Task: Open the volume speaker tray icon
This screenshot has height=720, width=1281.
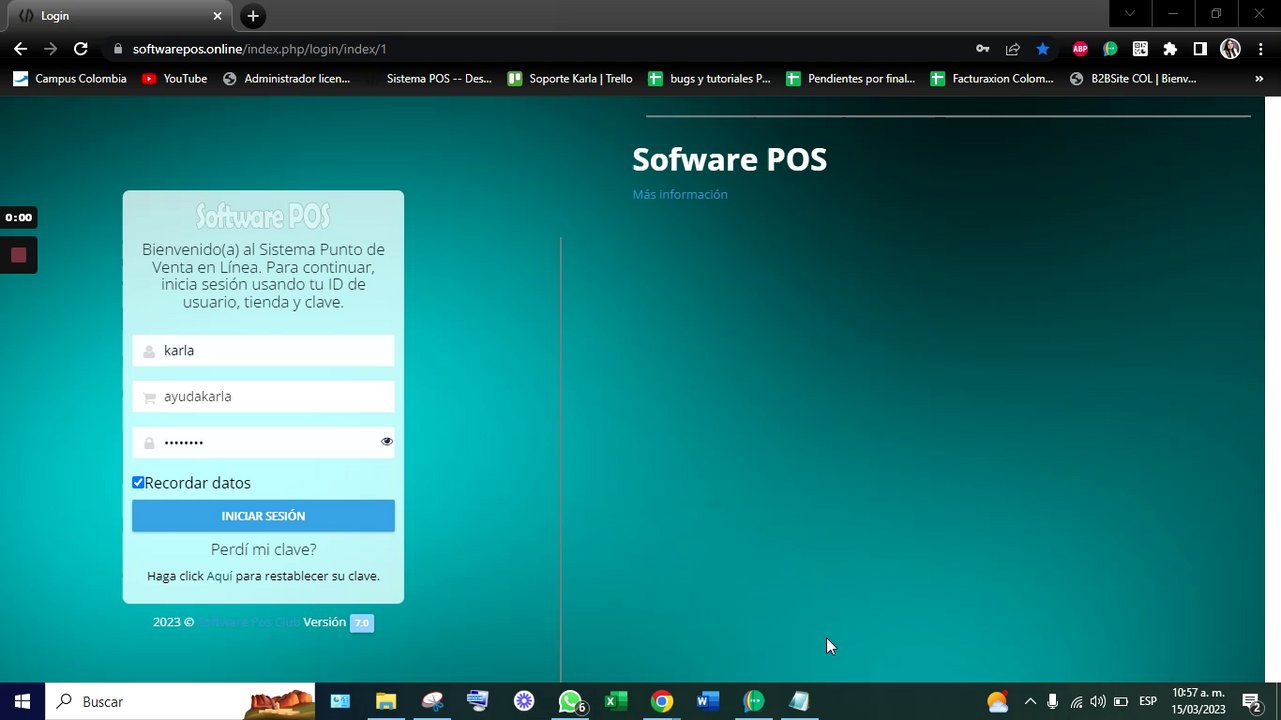Action: (1098, 702)
